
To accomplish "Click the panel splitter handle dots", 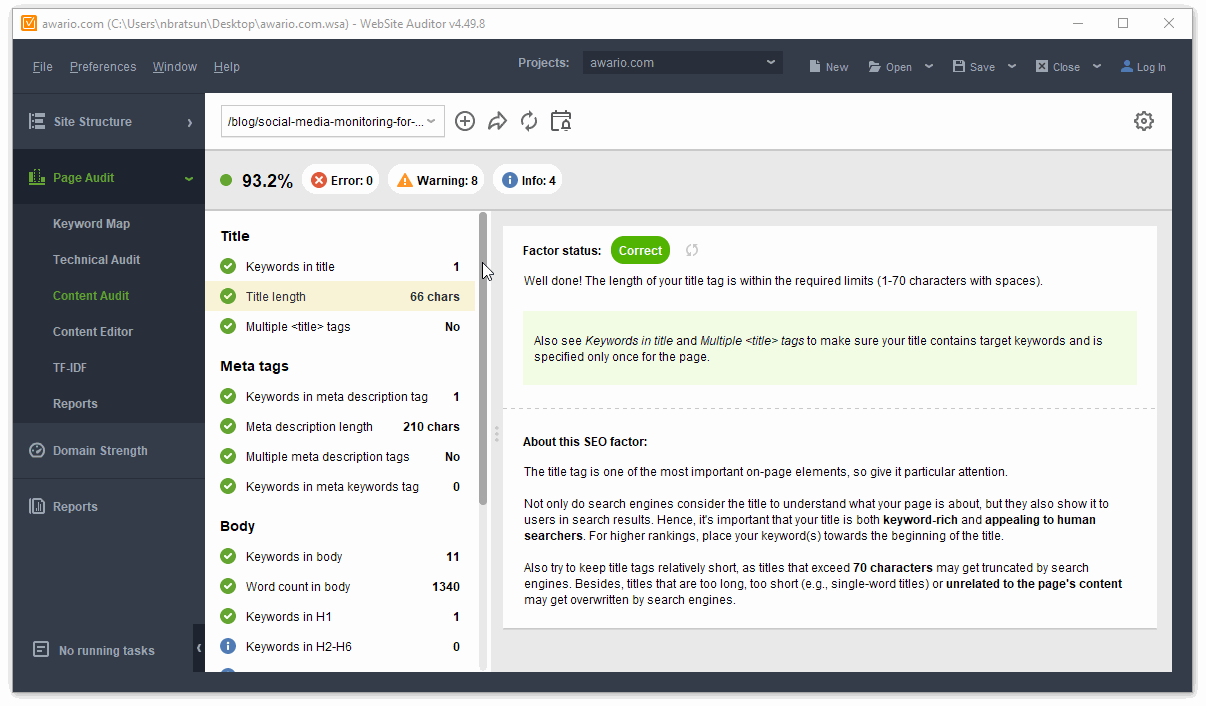I will (x=496, y=434).
